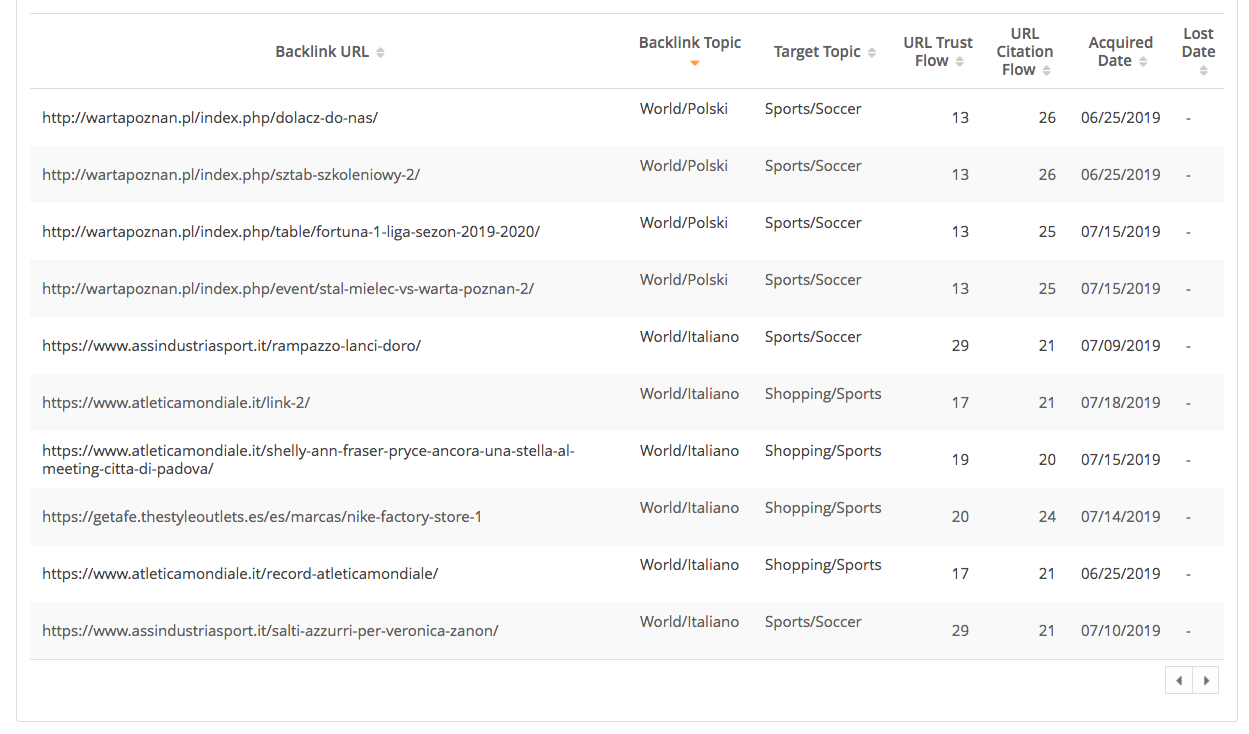Click Shopping/Sports target in link-2 row
The height and width of the screenshot is (734, 1249).
[x=823, y=393]
